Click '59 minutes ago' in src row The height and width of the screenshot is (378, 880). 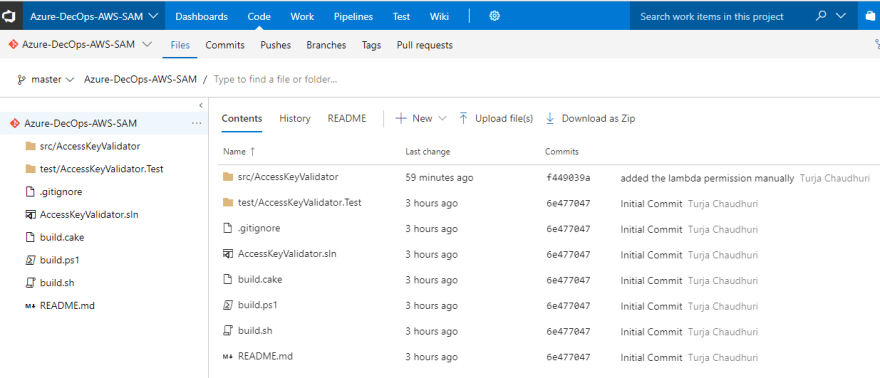pos(439,178)
